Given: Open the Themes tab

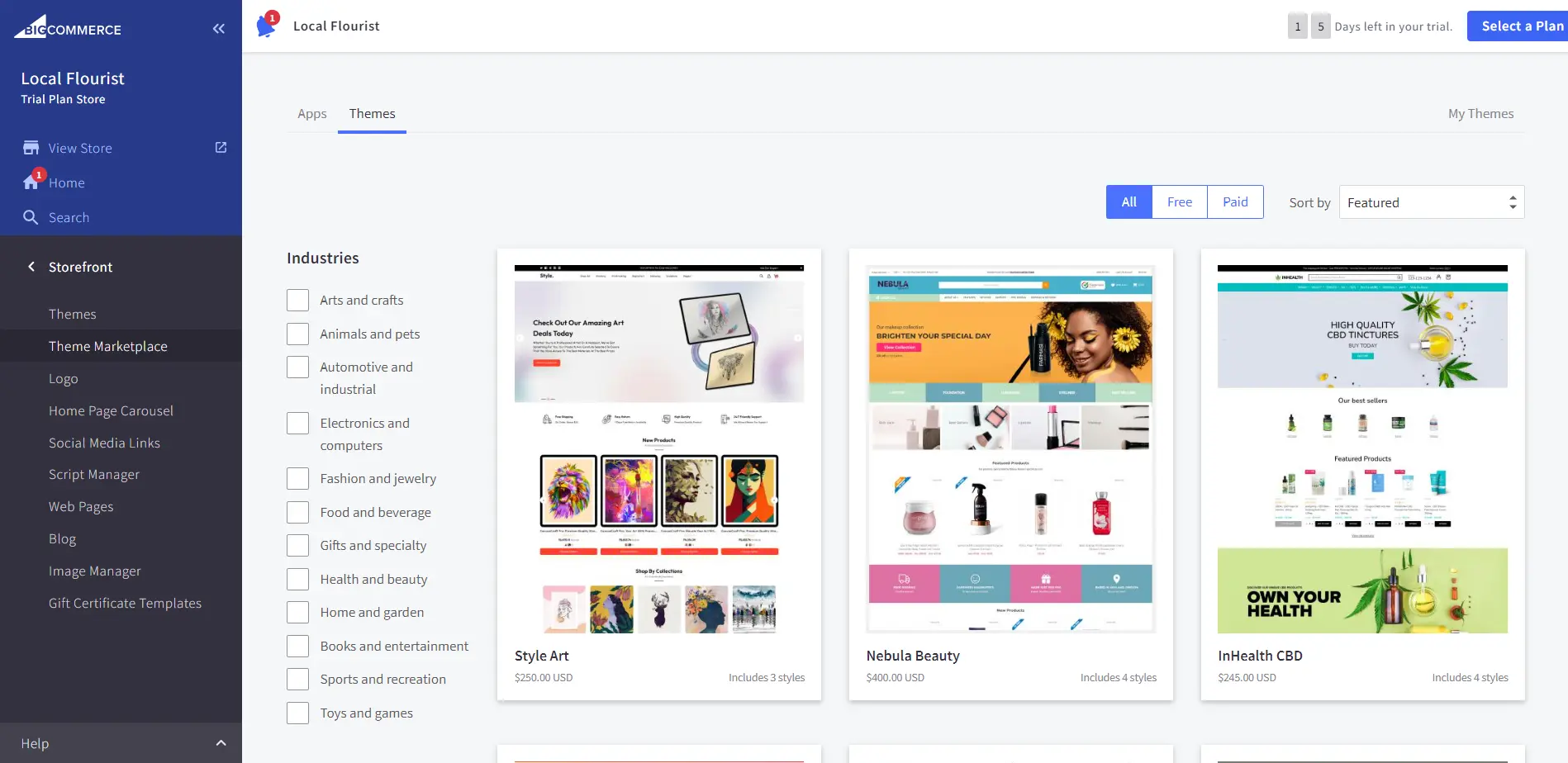Looking at the screenshot, I should pyautogui.click(x=372, y=114).
